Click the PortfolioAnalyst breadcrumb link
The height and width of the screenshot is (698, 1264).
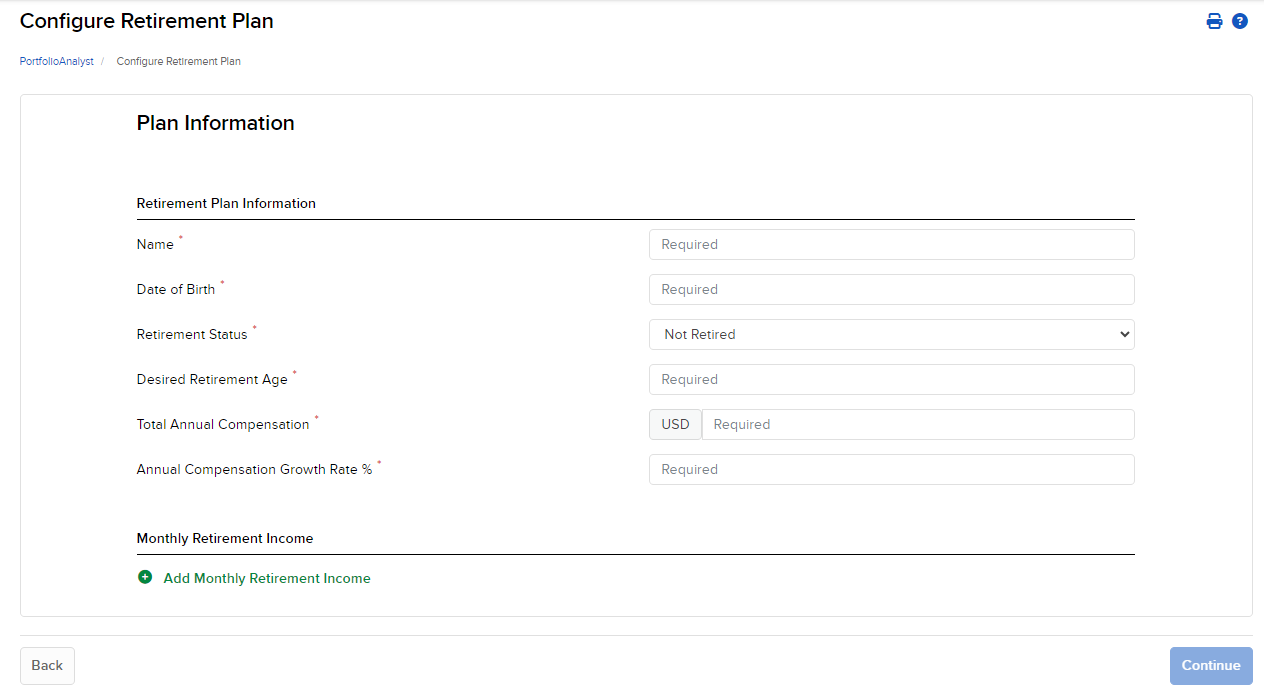(56, 61)
